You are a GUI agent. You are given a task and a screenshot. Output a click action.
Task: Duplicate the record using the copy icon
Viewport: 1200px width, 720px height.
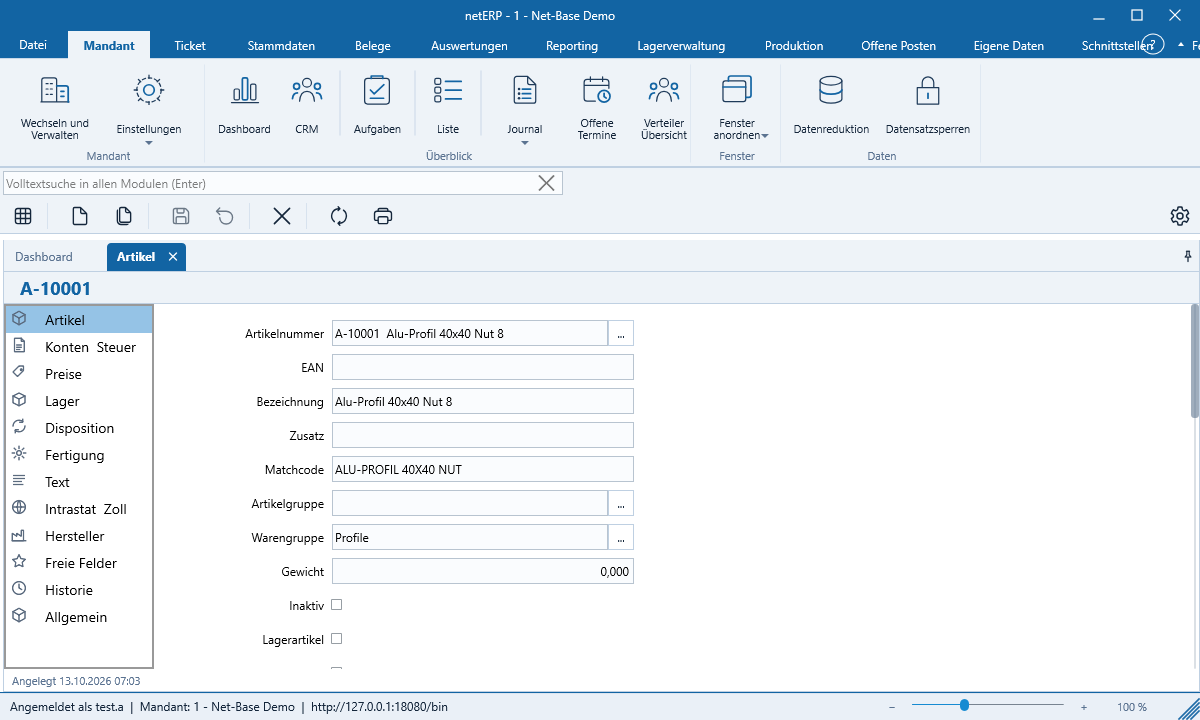point(124,216)
